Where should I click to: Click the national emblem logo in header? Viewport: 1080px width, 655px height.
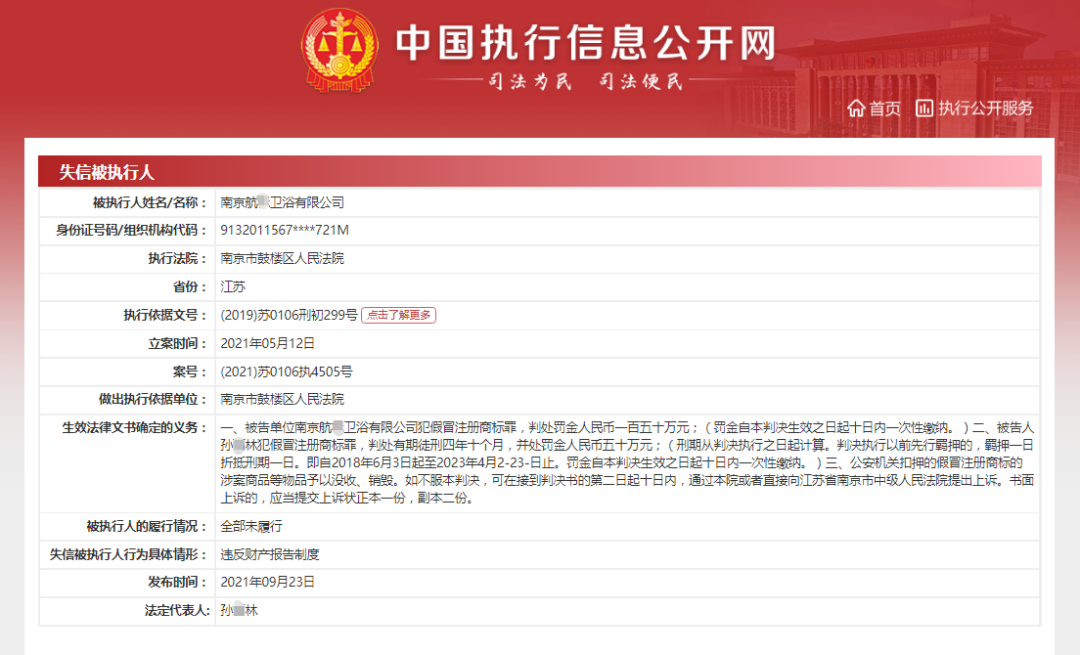point(340,50)
